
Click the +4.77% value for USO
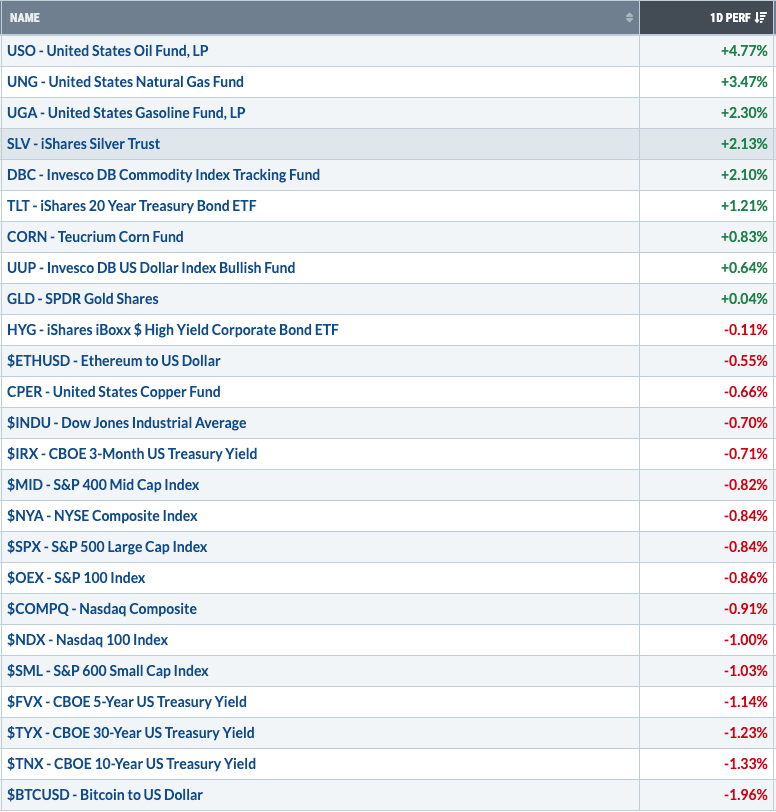744,51
